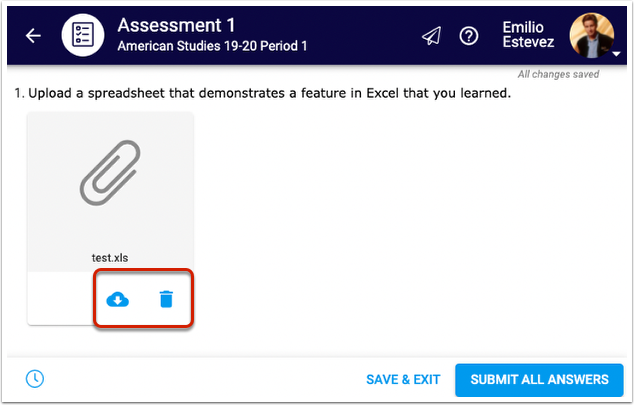Click the paper plane send icon

(x=431, y=36)
